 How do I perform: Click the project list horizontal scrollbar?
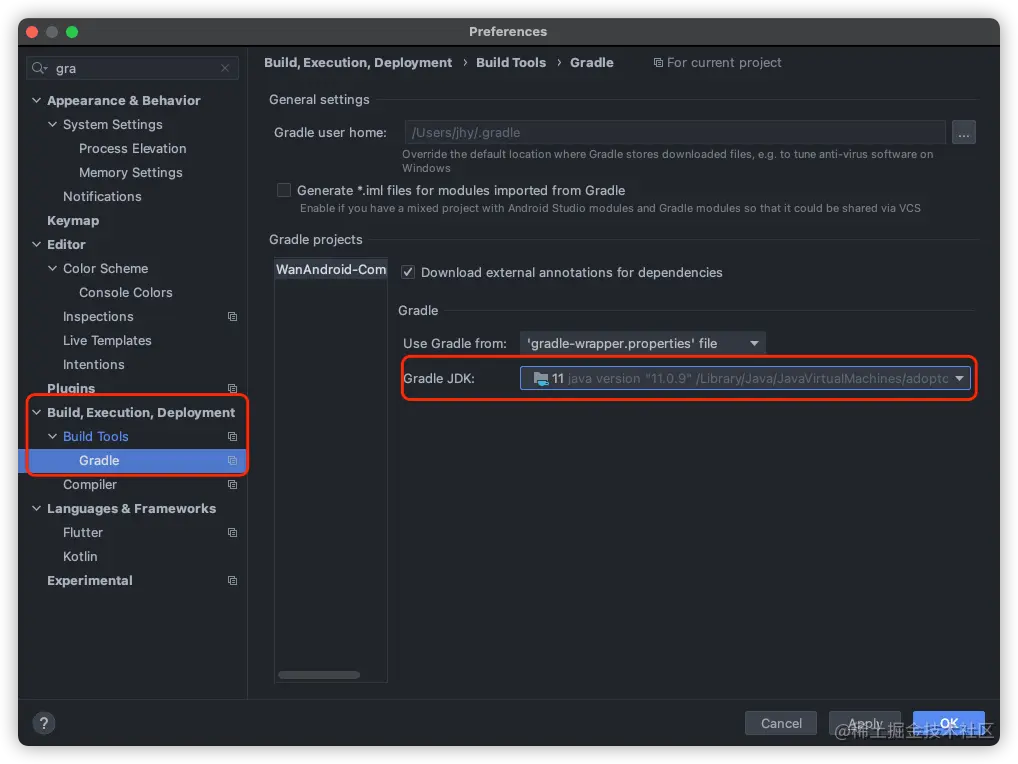[x=319, y=675]
